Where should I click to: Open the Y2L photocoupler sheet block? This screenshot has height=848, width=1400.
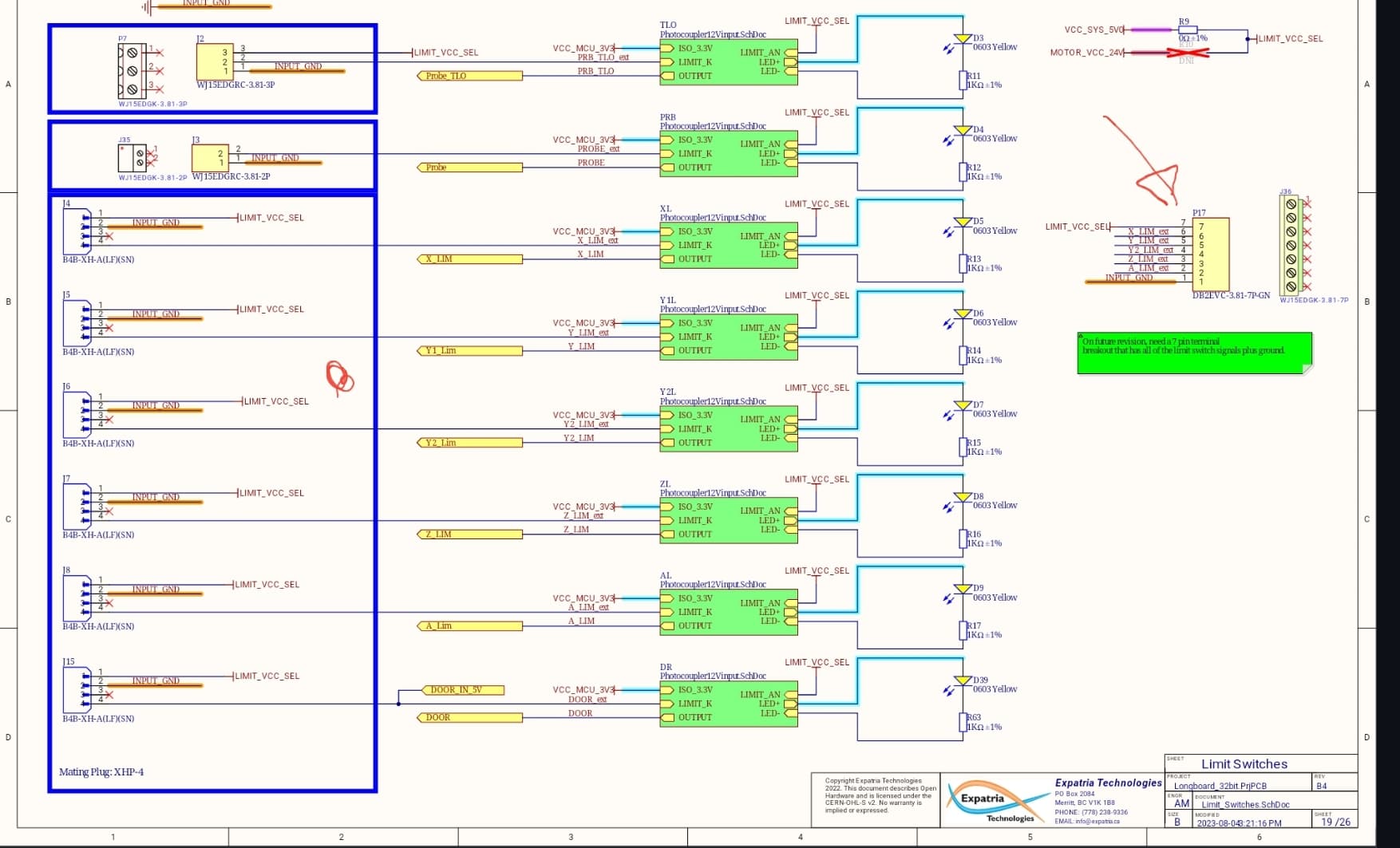[x=729, y=428]
